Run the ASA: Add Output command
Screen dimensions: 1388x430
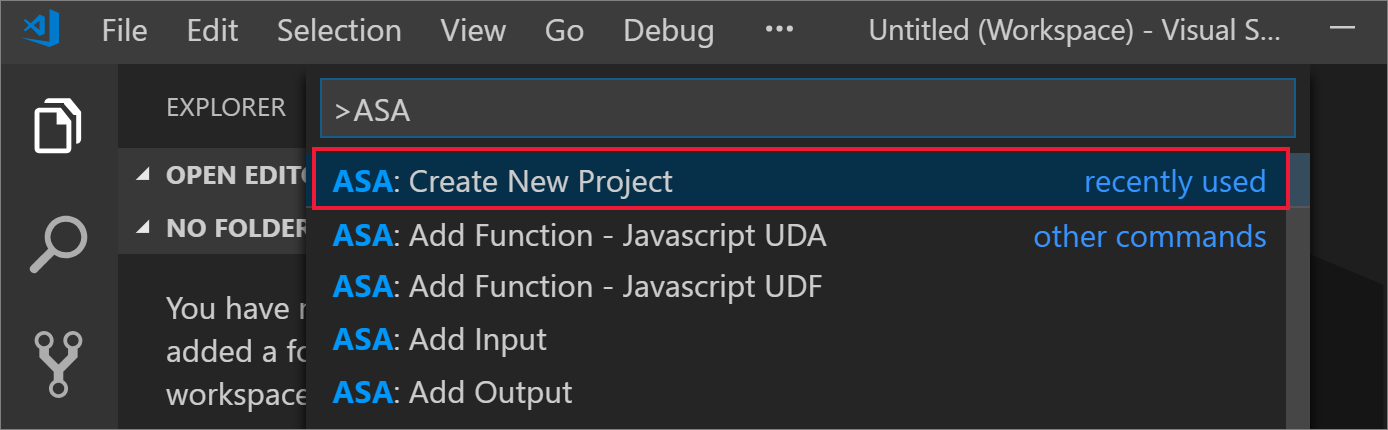tap(452, 392)
